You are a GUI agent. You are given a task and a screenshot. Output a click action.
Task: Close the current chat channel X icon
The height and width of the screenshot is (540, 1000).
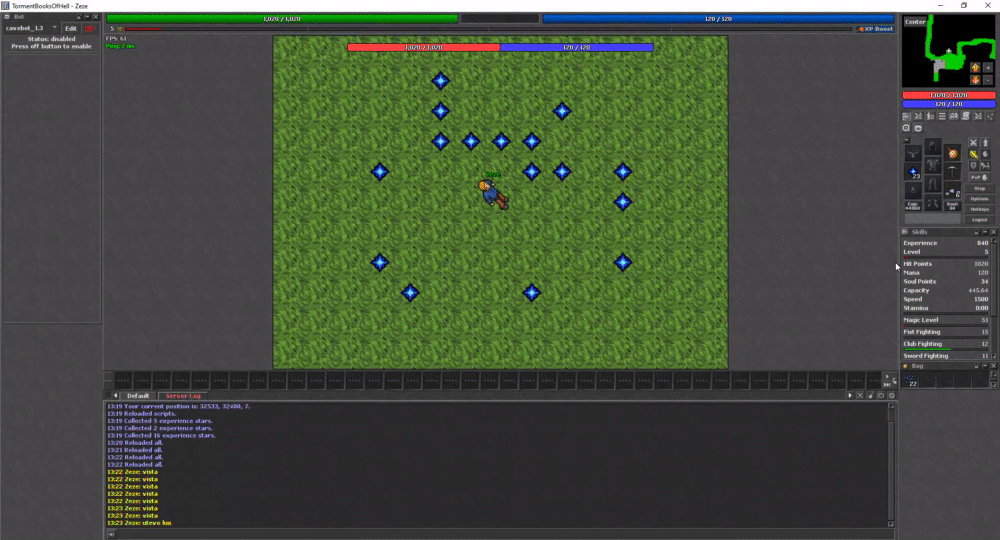click(x=860, y=395)
